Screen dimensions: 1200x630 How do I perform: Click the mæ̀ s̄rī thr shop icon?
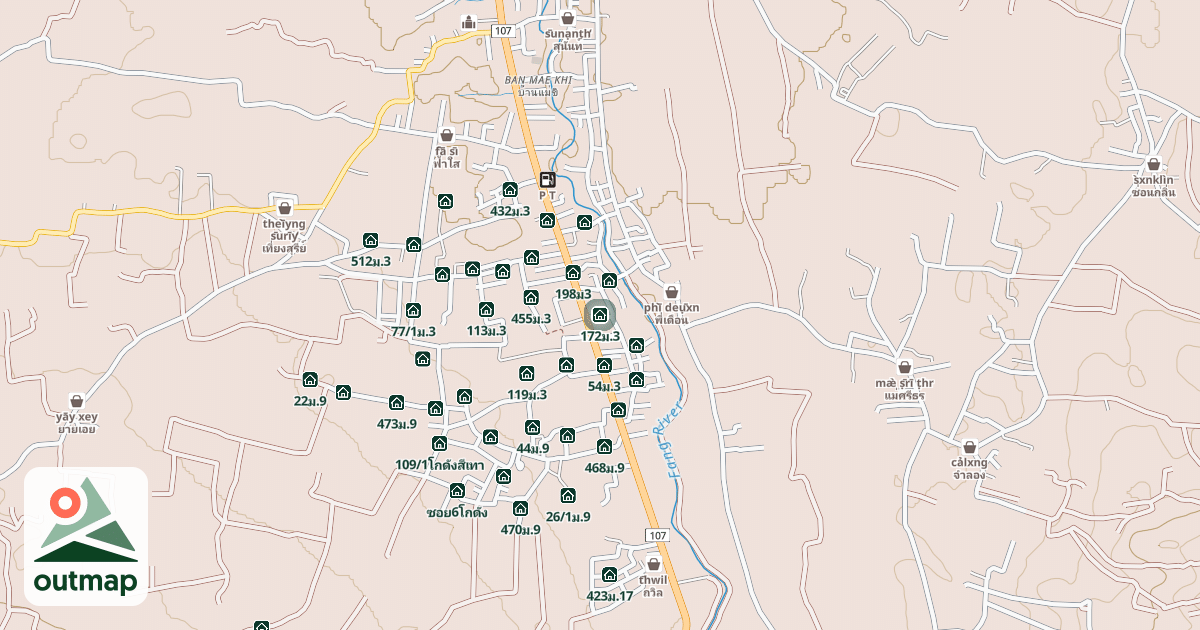(905, 367)
